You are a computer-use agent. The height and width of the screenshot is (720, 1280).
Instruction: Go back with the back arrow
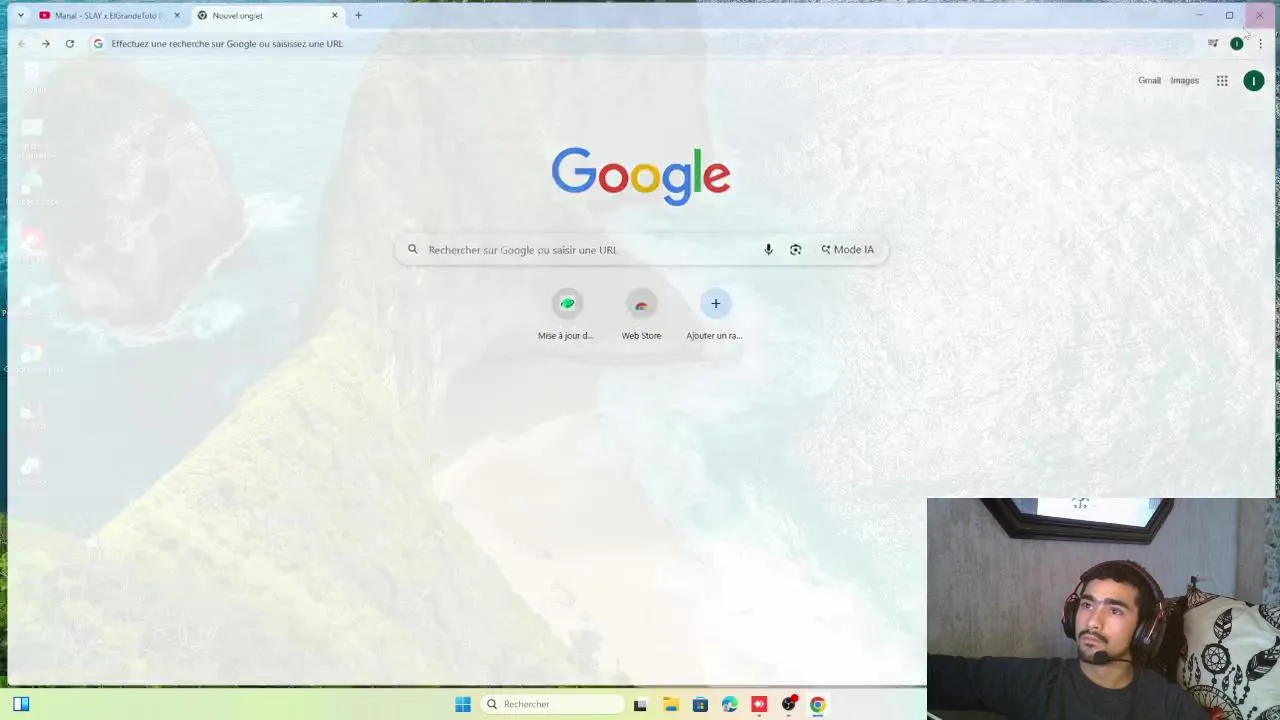click(x=22, y=44)
